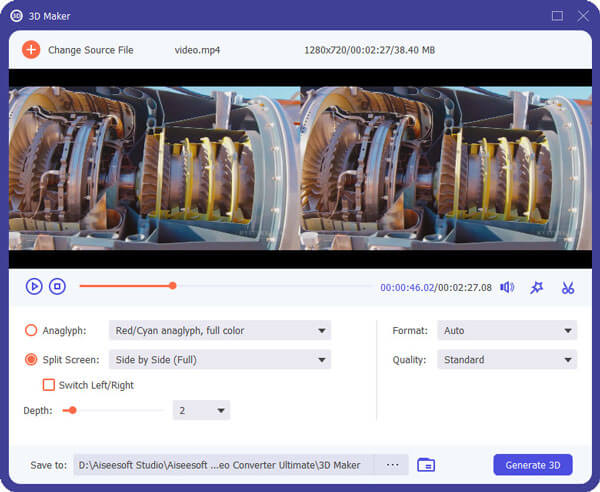Maximize the 3D Maker window

pos(557,16)
